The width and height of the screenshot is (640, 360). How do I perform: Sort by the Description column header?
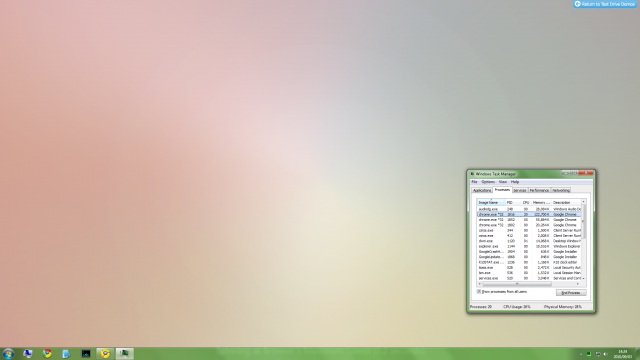click(566, 202)
